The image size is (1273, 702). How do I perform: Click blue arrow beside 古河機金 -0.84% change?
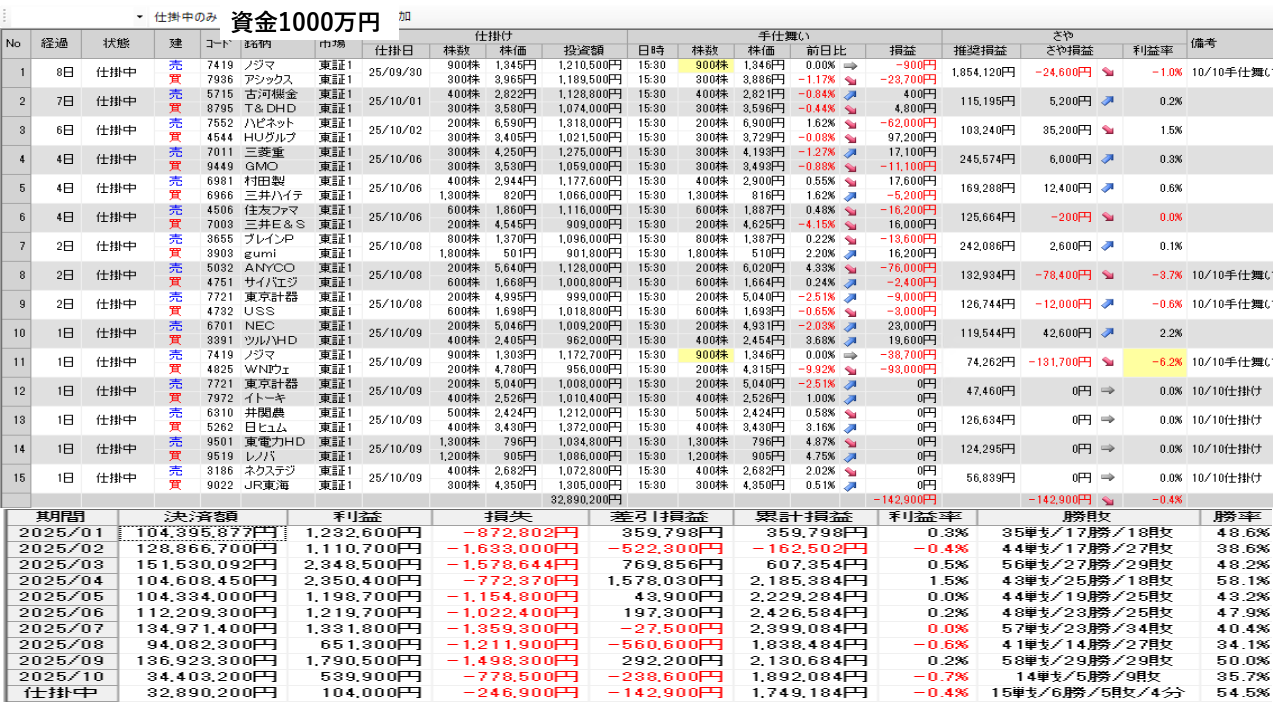pos(851,94)
